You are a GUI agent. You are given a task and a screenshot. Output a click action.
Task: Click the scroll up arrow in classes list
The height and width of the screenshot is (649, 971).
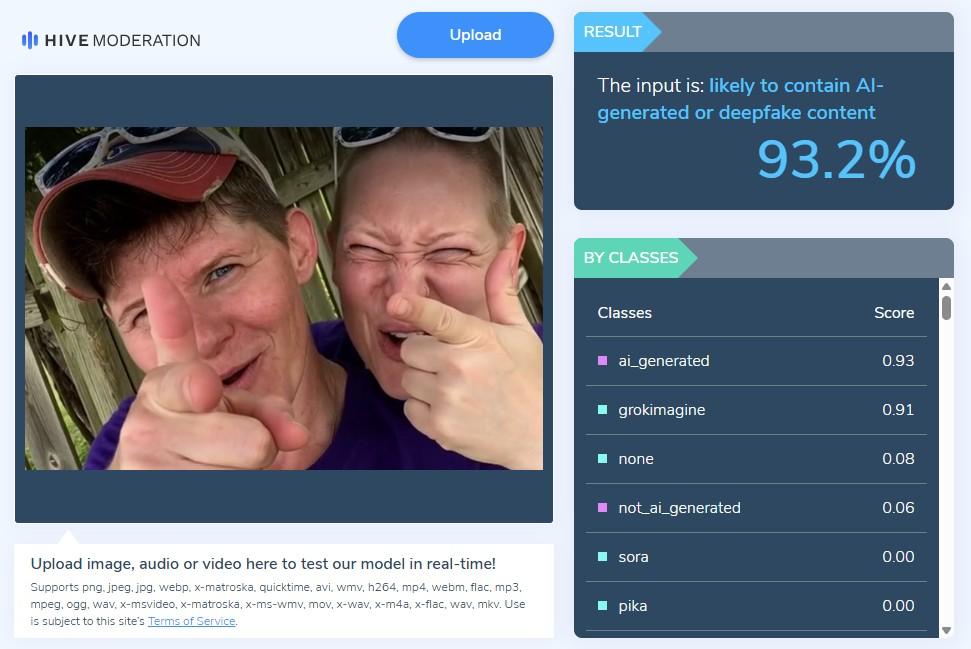pos(946,286)
